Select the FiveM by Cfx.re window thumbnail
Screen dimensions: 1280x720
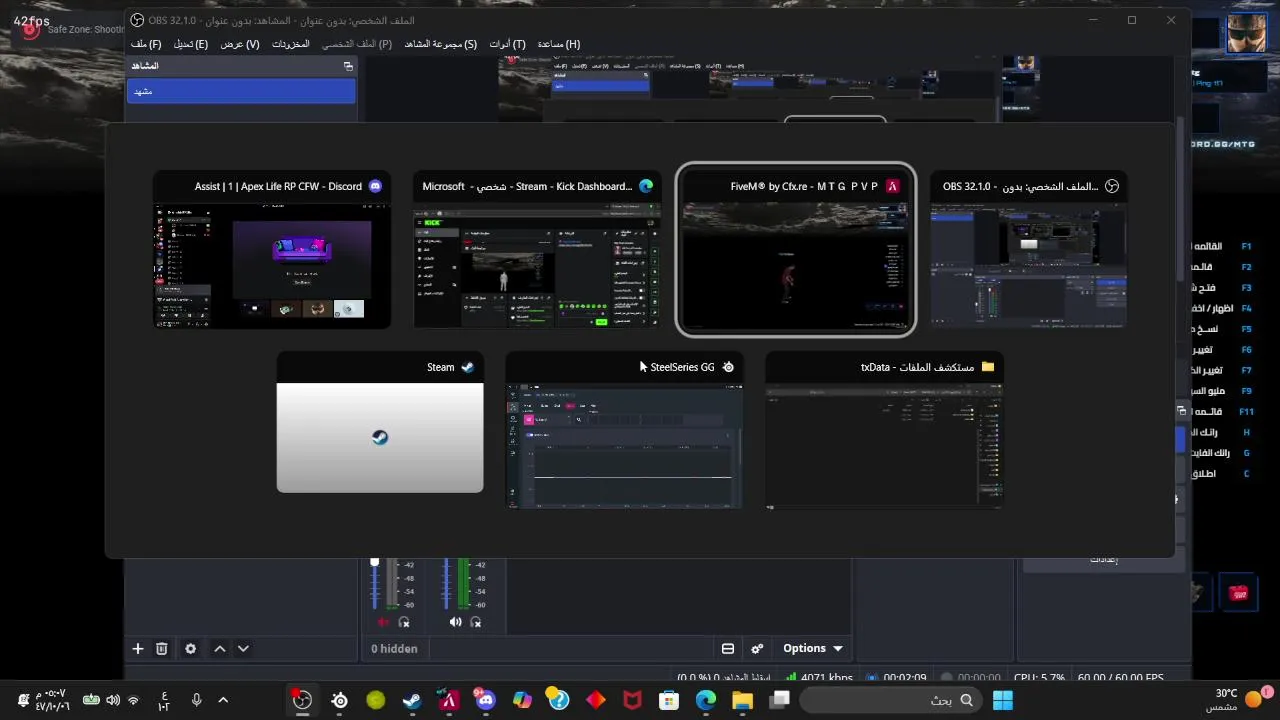(796, 250)
